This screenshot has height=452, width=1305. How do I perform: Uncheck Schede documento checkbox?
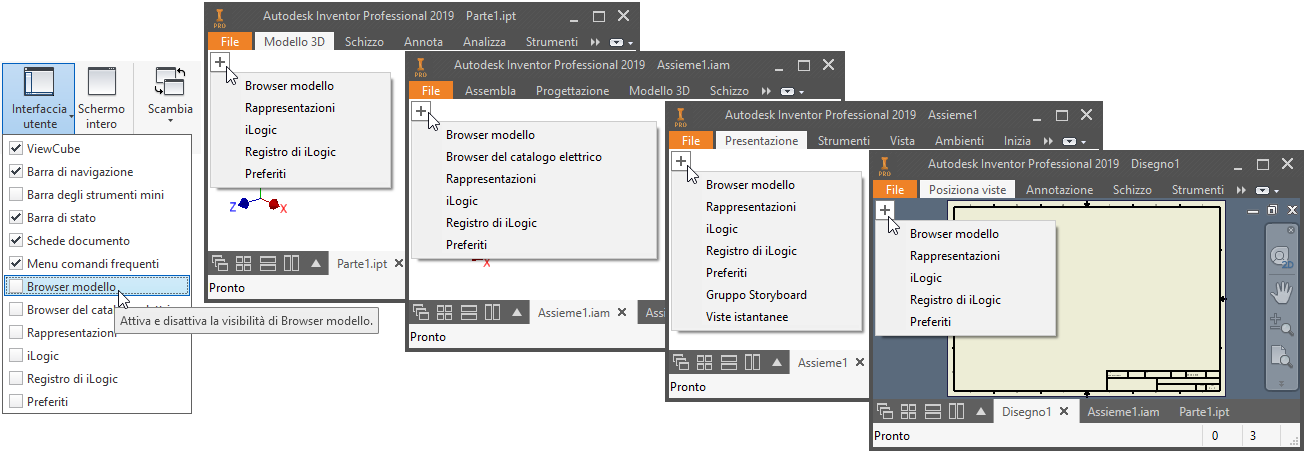(15, 241)
